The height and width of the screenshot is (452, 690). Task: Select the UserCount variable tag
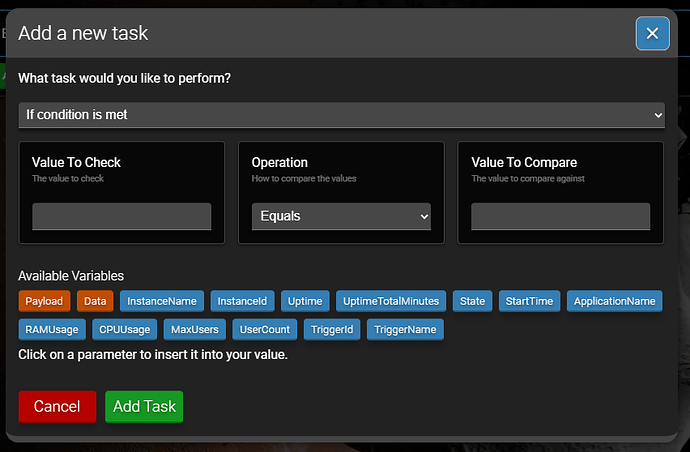[x=265, y=329]
